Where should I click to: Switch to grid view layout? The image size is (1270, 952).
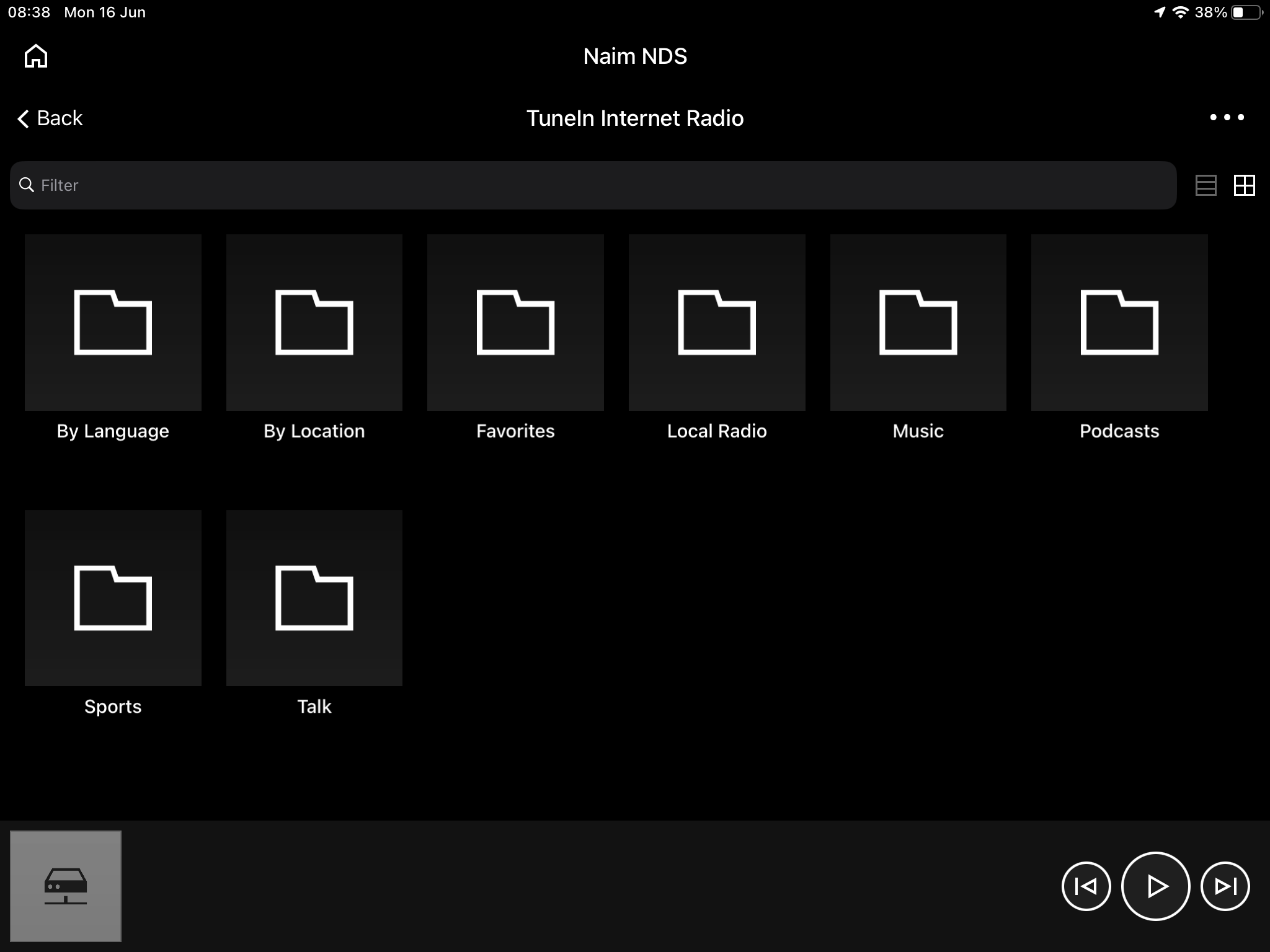point(1244,185)
